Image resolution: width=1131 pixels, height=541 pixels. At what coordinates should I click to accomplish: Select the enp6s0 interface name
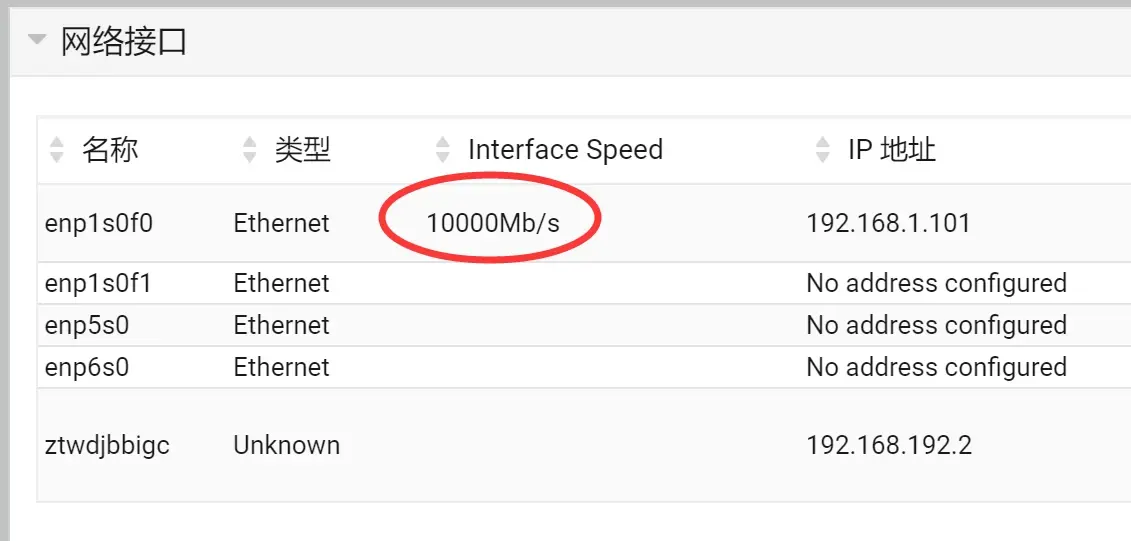87,367
